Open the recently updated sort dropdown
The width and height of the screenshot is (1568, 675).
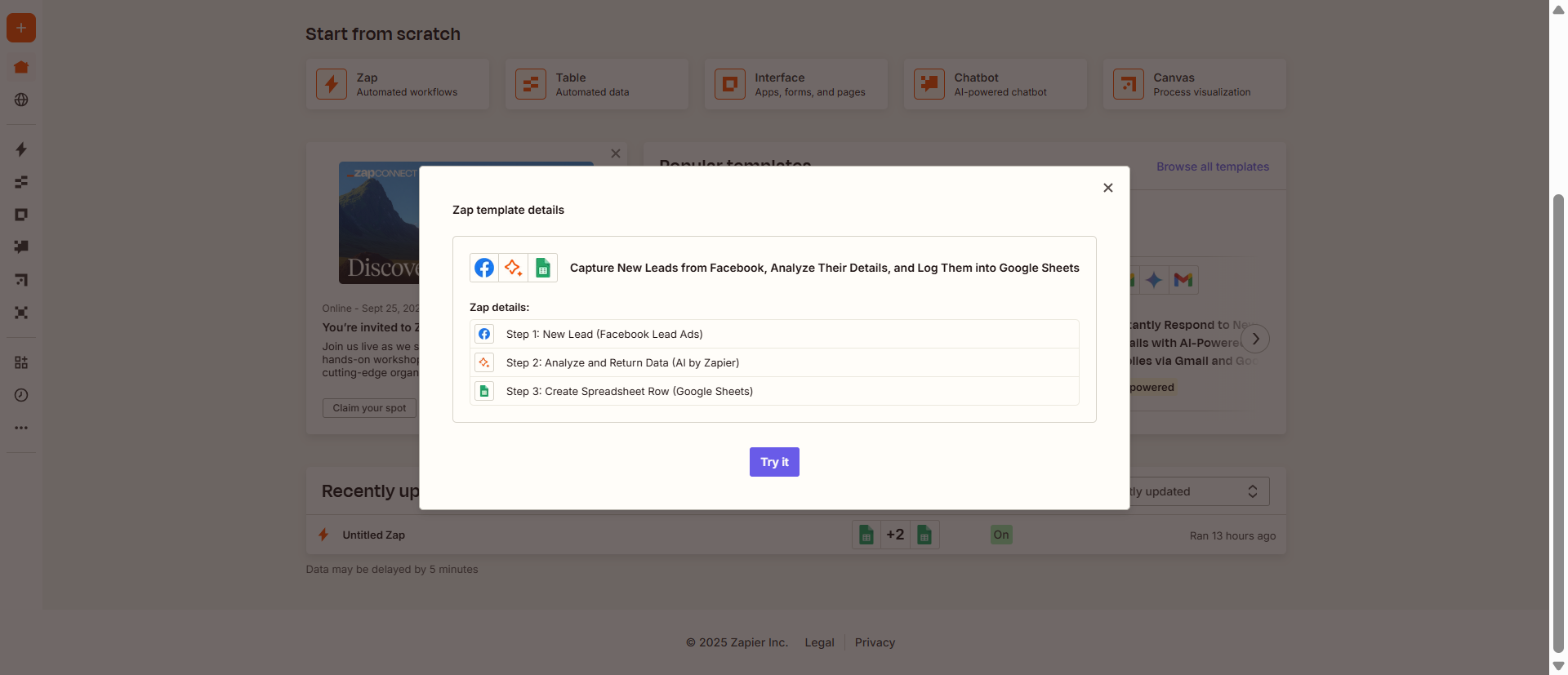point(1199,491)
